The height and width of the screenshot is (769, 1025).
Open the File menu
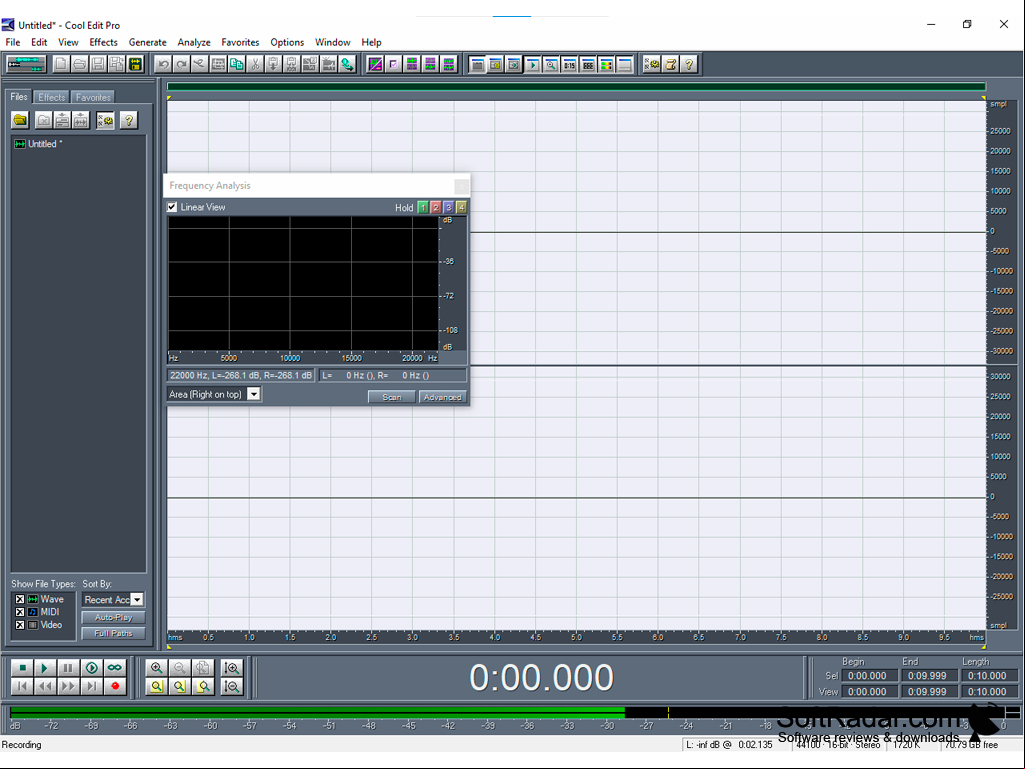pyautogui.click(x=13, y=43)
